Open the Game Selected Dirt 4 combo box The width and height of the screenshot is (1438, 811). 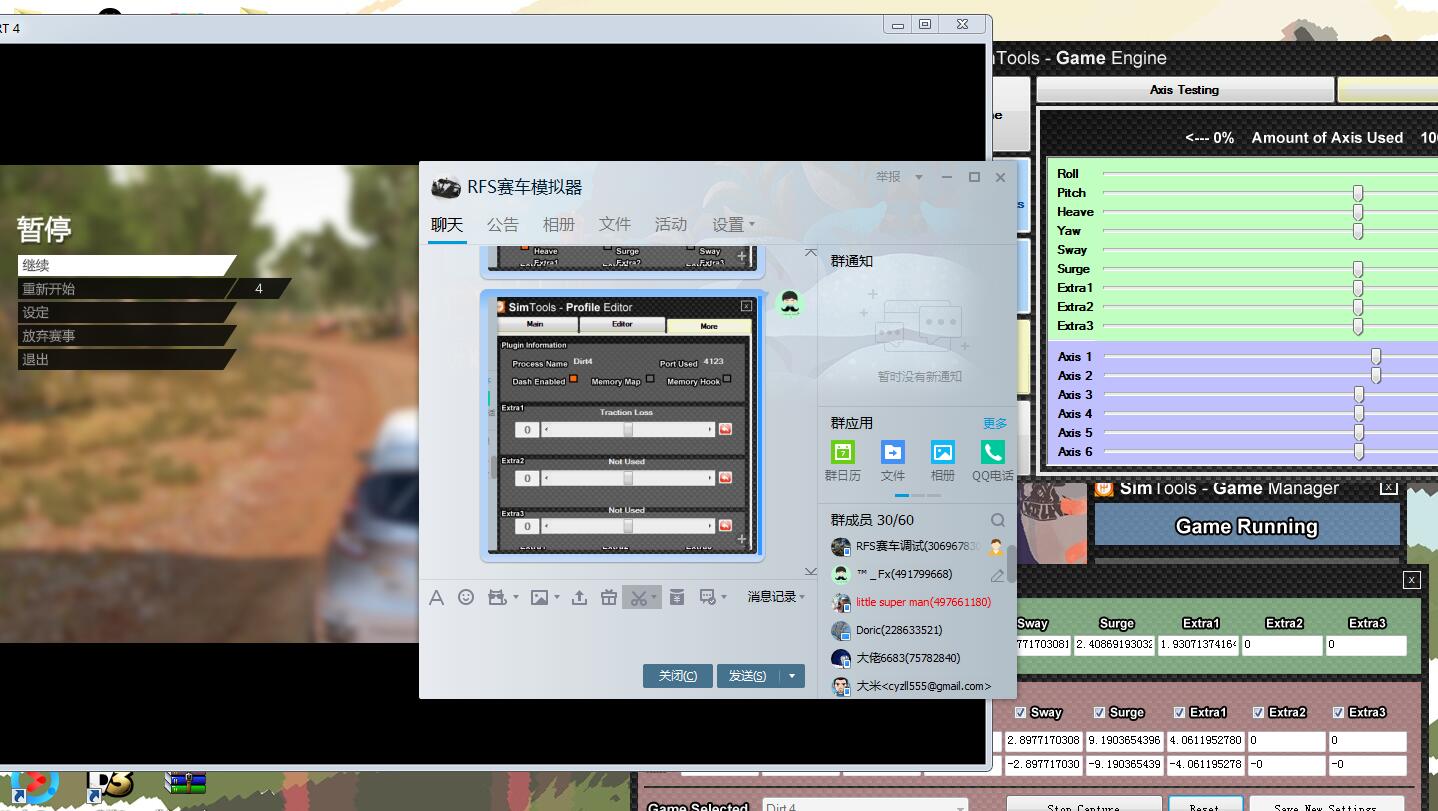(x=864, y=806)
